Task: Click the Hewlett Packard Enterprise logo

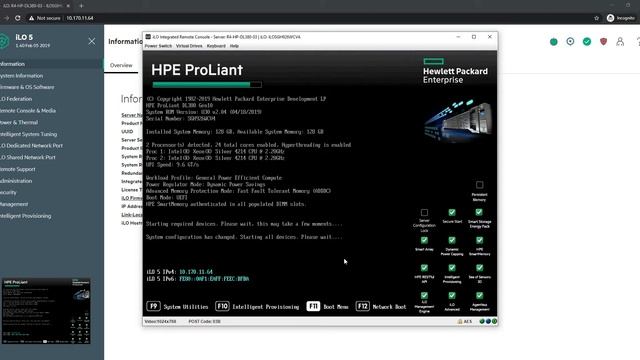Action: pos(455,71)
